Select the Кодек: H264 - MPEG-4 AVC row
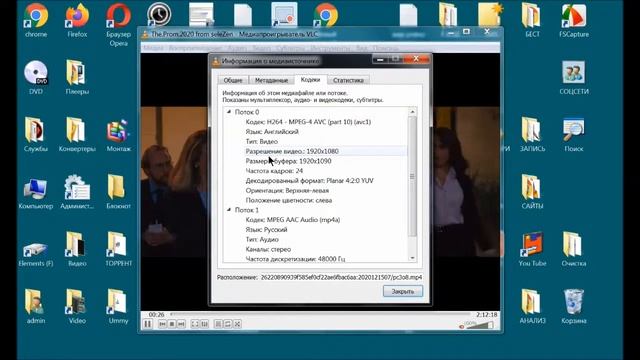Viewport: 640px width, 360px height. [308, 122]
